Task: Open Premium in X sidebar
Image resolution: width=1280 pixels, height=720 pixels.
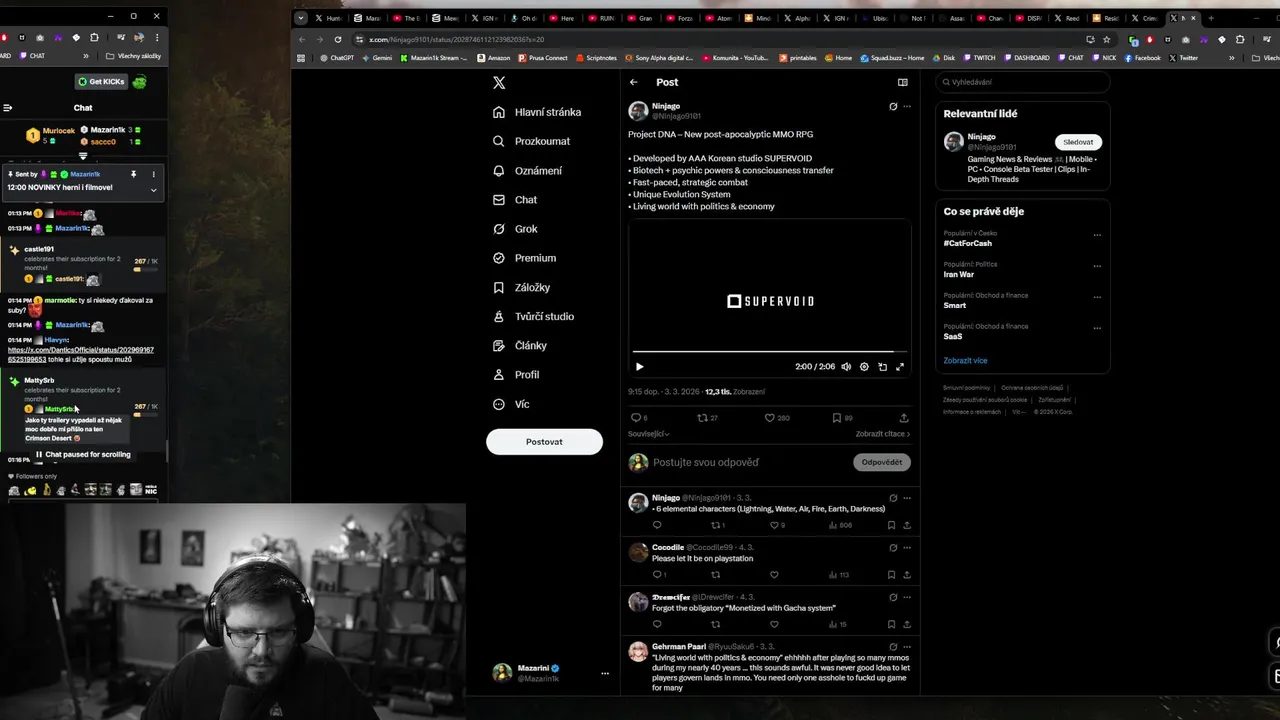Action: tap(524, 258)
